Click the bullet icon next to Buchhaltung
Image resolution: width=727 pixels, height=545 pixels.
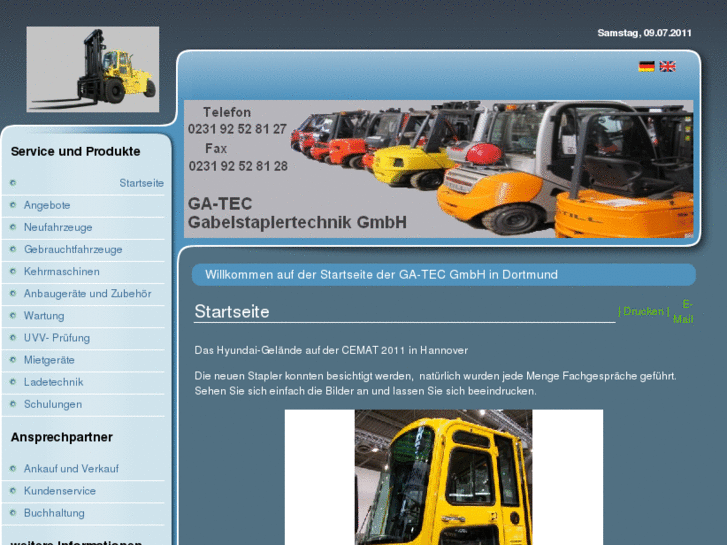click(x=13, y=513)
